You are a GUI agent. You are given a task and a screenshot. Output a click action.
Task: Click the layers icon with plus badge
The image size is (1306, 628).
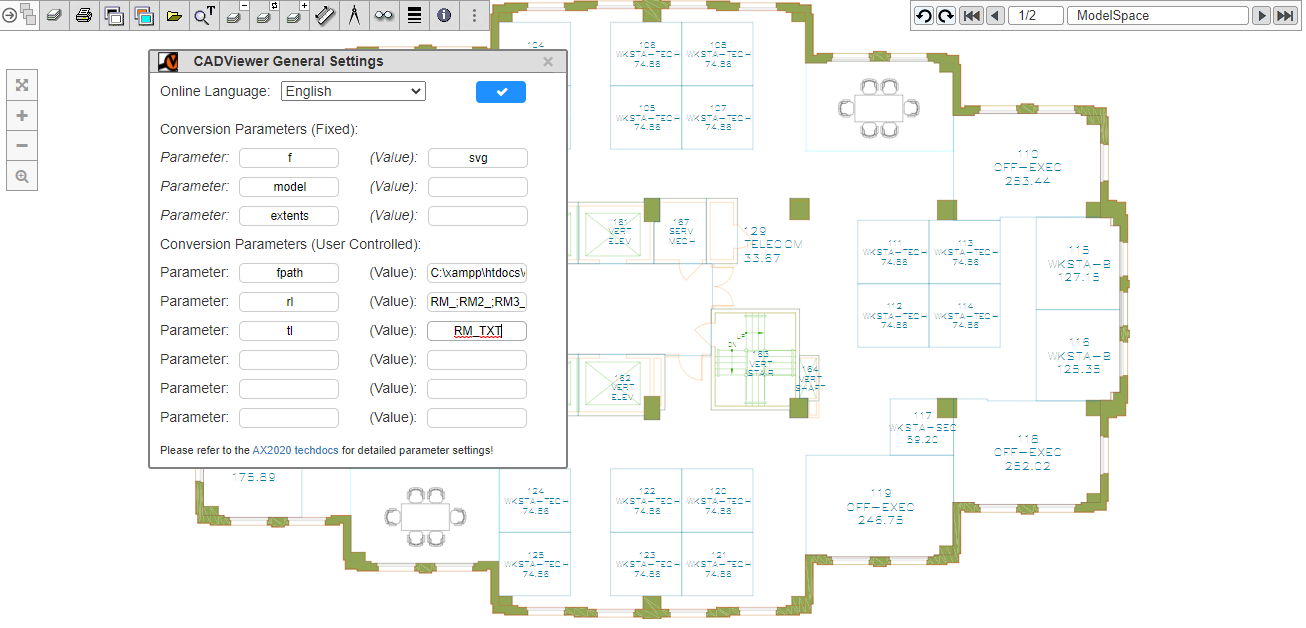pyautogui.click(x=295, y=15)
